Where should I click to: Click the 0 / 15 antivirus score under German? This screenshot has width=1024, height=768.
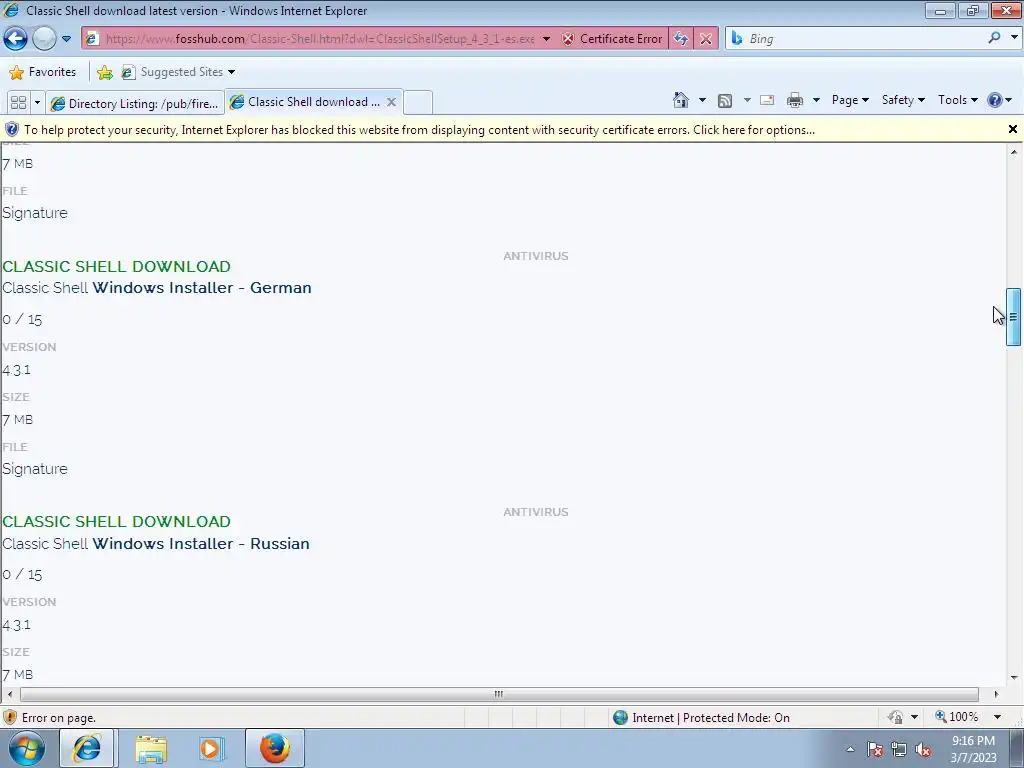(x=22, y=319)
